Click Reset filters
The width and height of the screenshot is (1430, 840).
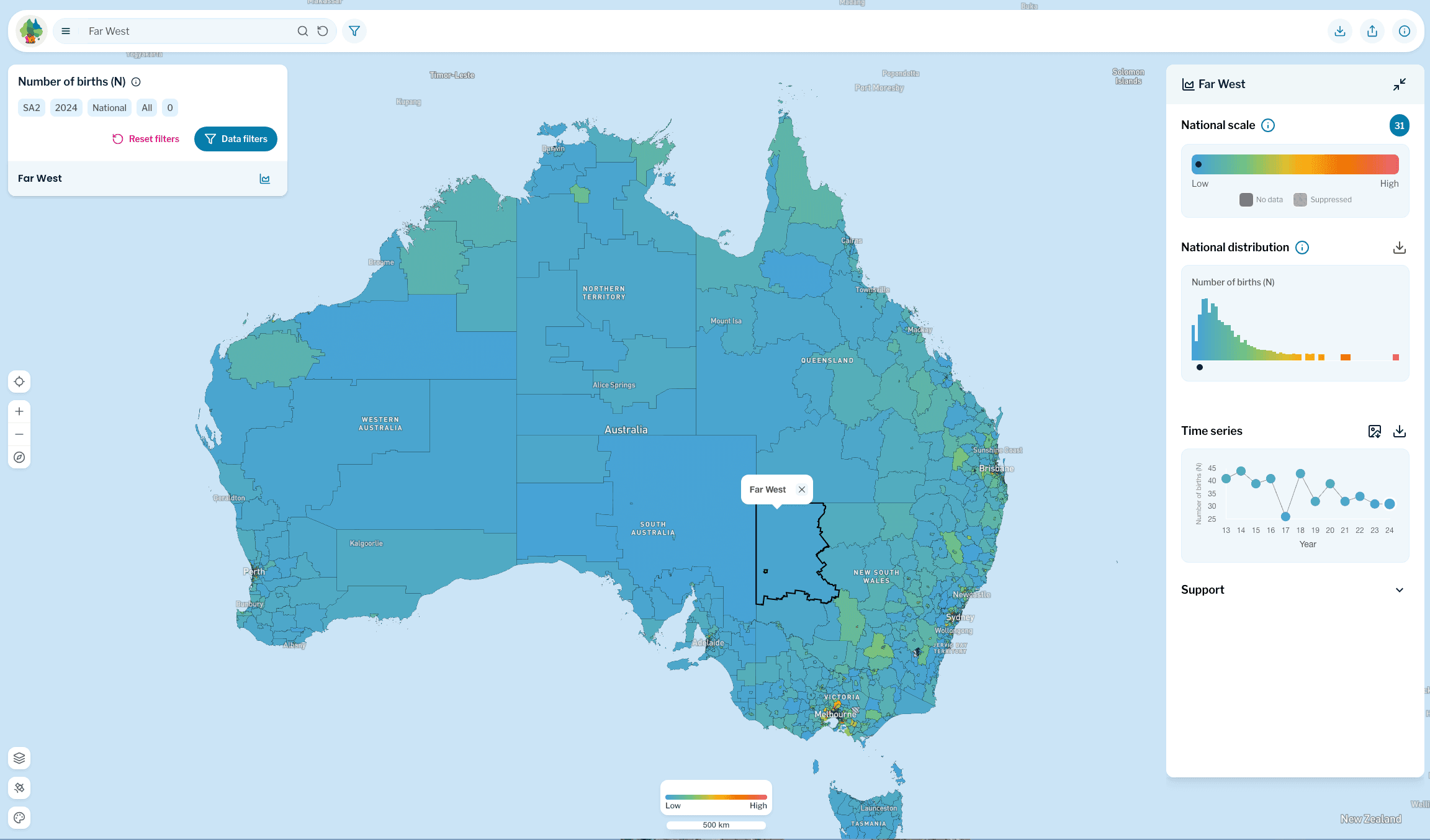pyautogui.click(x=145, y=138)
